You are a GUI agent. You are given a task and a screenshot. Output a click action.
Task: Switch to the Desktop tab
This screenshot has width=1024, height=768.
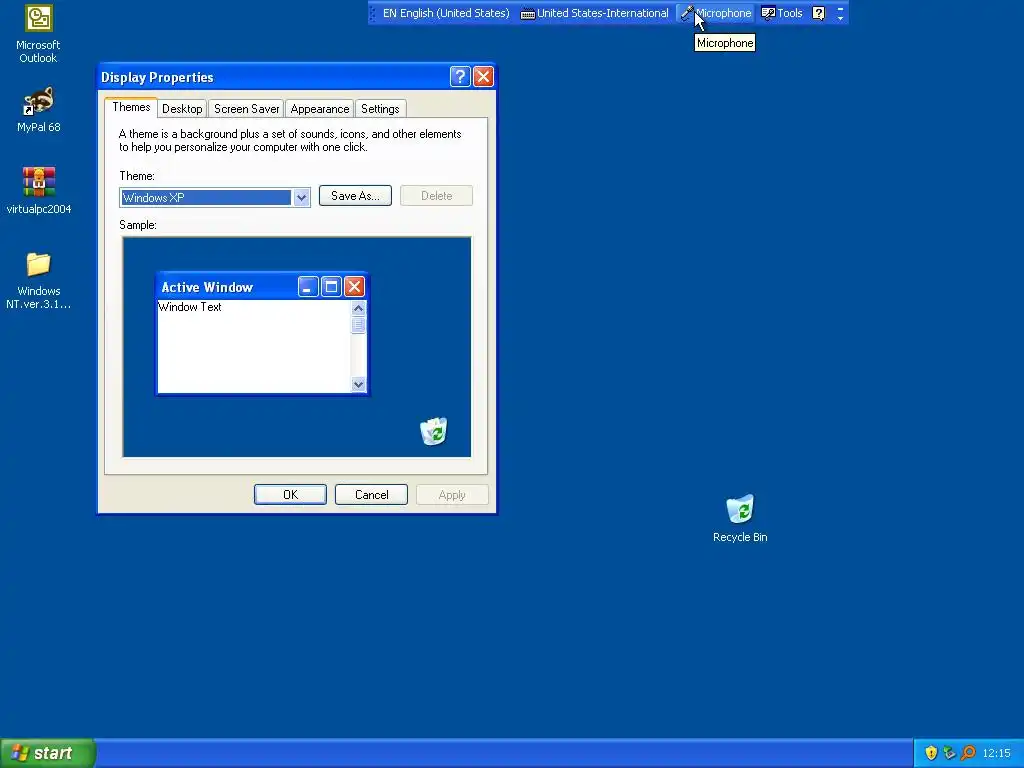tap(182, 109)
